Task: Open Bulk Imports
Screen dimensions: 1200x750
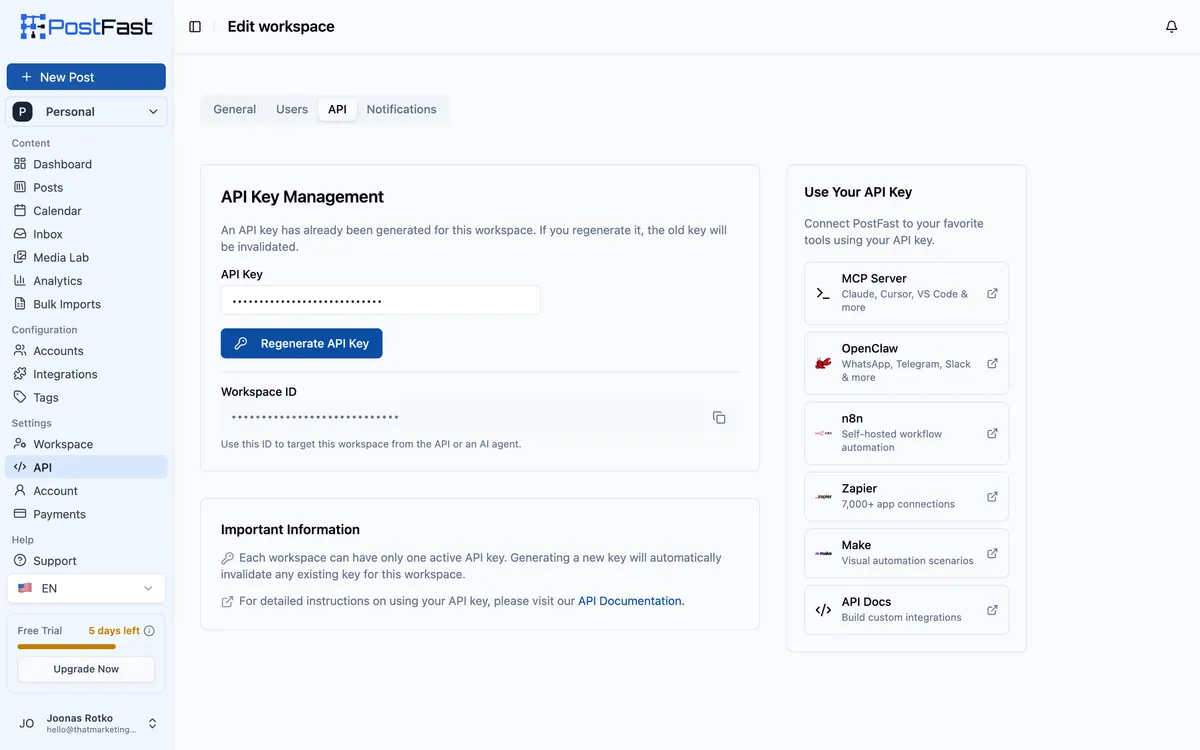Action: pyautogui.click(x=87, y=304)
